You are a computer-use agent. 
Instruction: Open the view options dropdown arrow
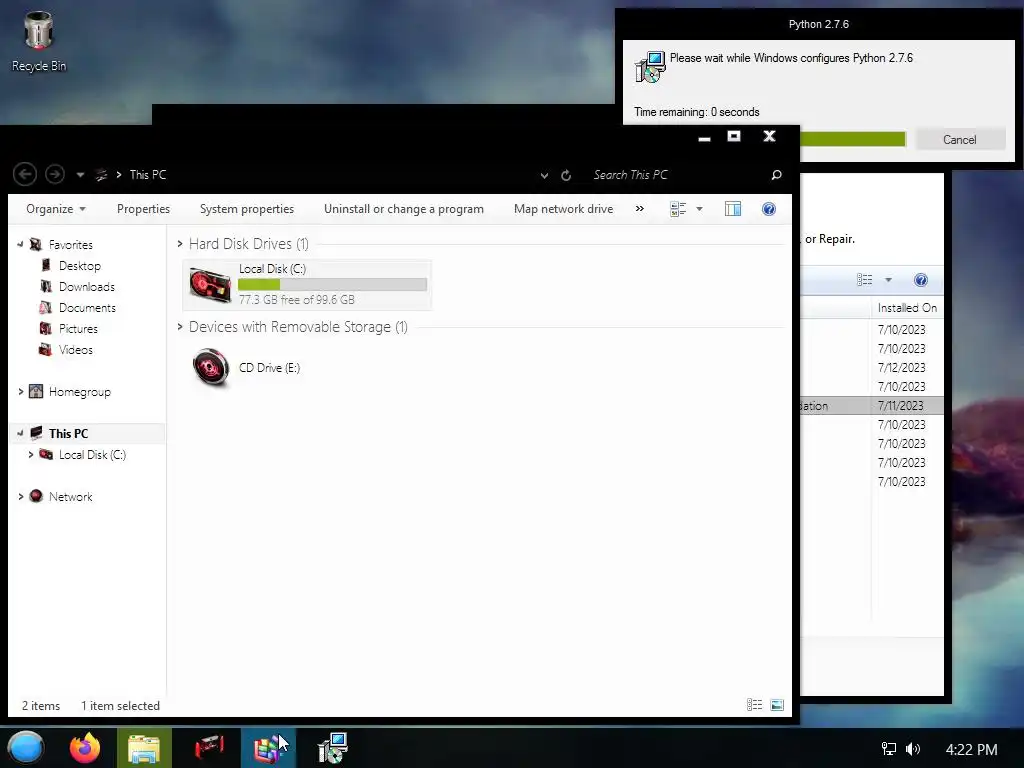[x=699, y=209]
